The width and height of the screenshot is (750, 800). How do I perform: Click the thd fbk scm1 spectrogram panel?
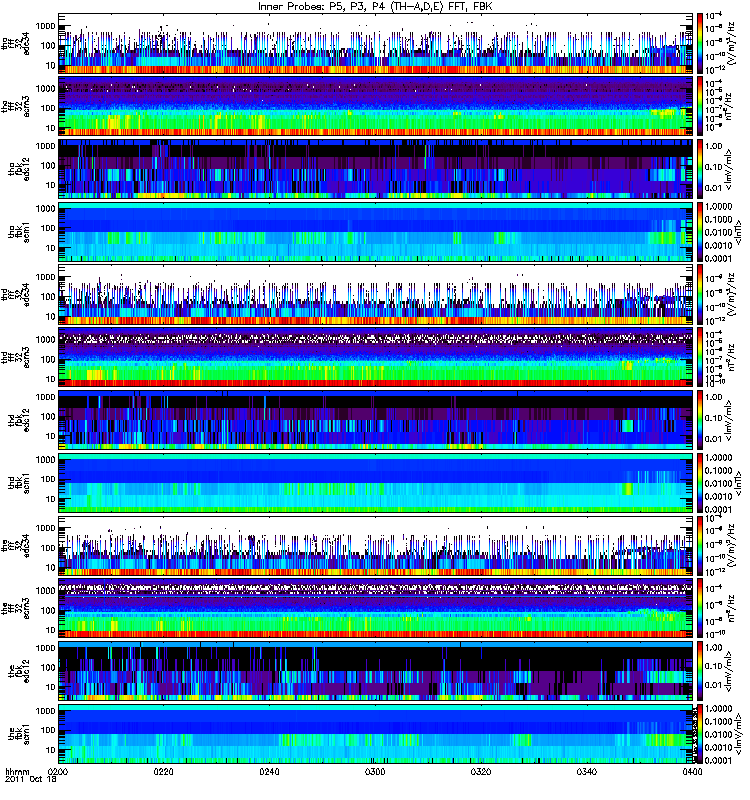tap(376, 483)
